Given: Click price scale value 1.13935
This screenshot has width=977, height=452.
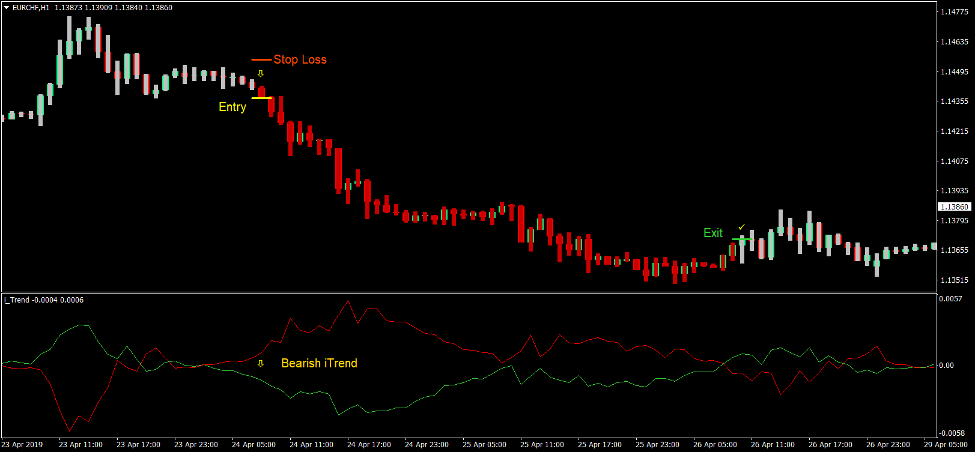Looking at the screenshot, I should pyautogui.click(x=956, y=191).
